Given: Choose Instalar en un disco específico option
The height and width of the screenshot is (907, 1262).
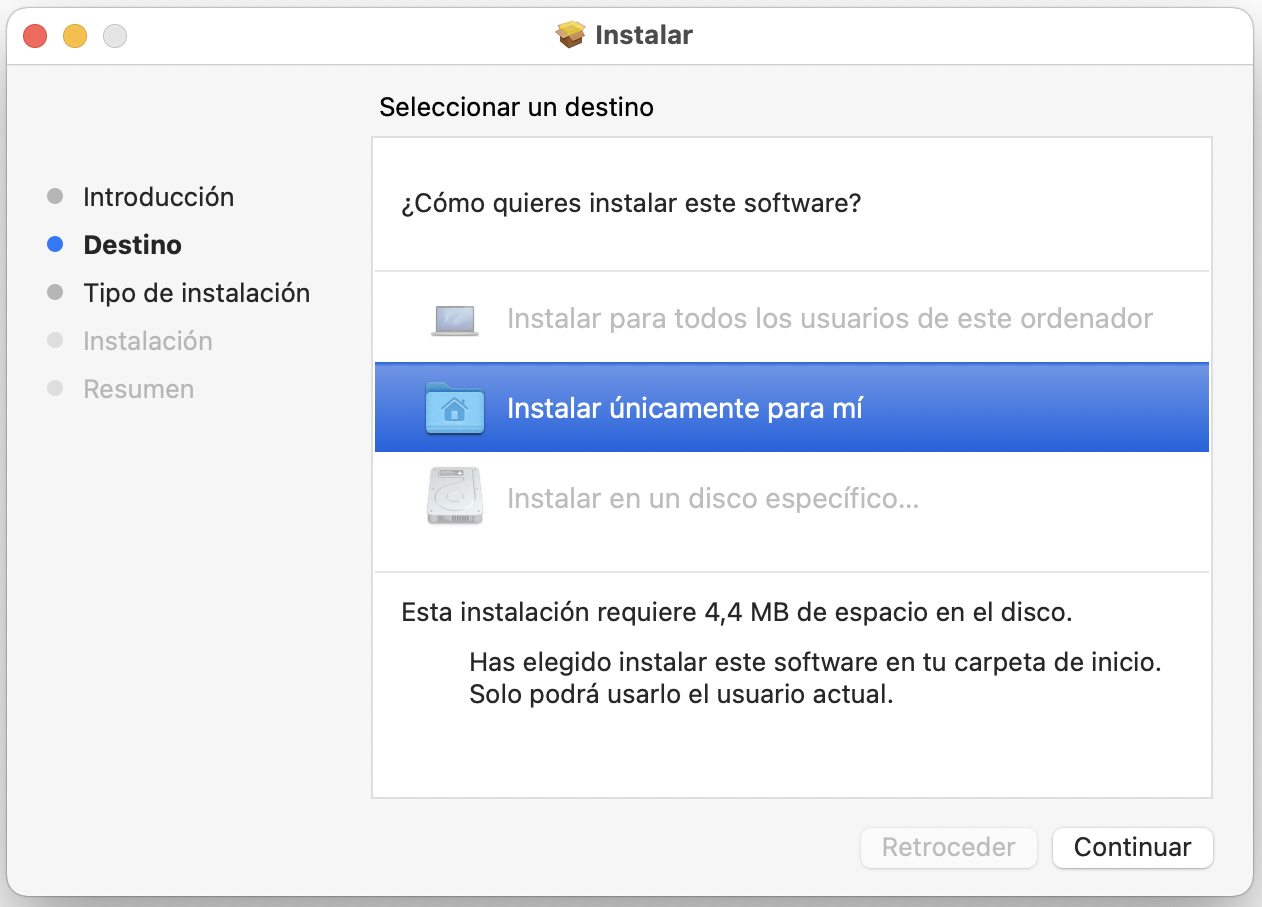Looking at the screenshot, I should (792, 497).
